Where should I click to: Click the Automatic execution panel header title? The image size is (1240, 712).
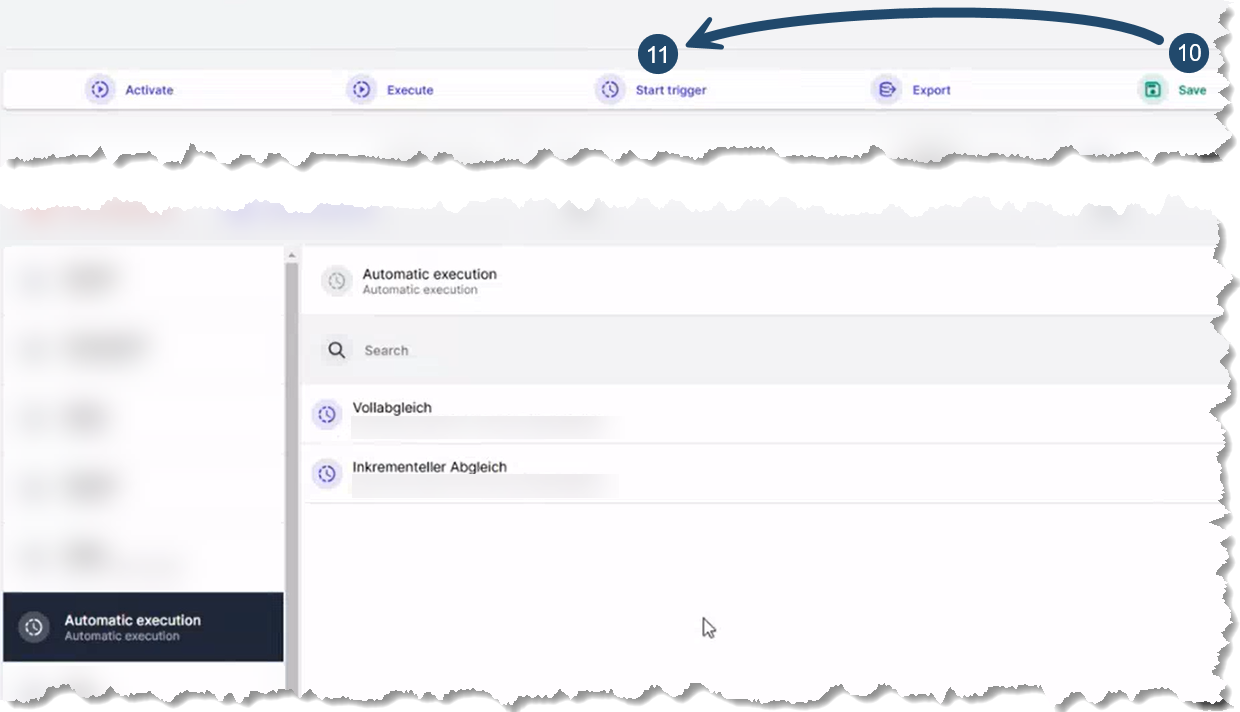(x=429, y=274)
